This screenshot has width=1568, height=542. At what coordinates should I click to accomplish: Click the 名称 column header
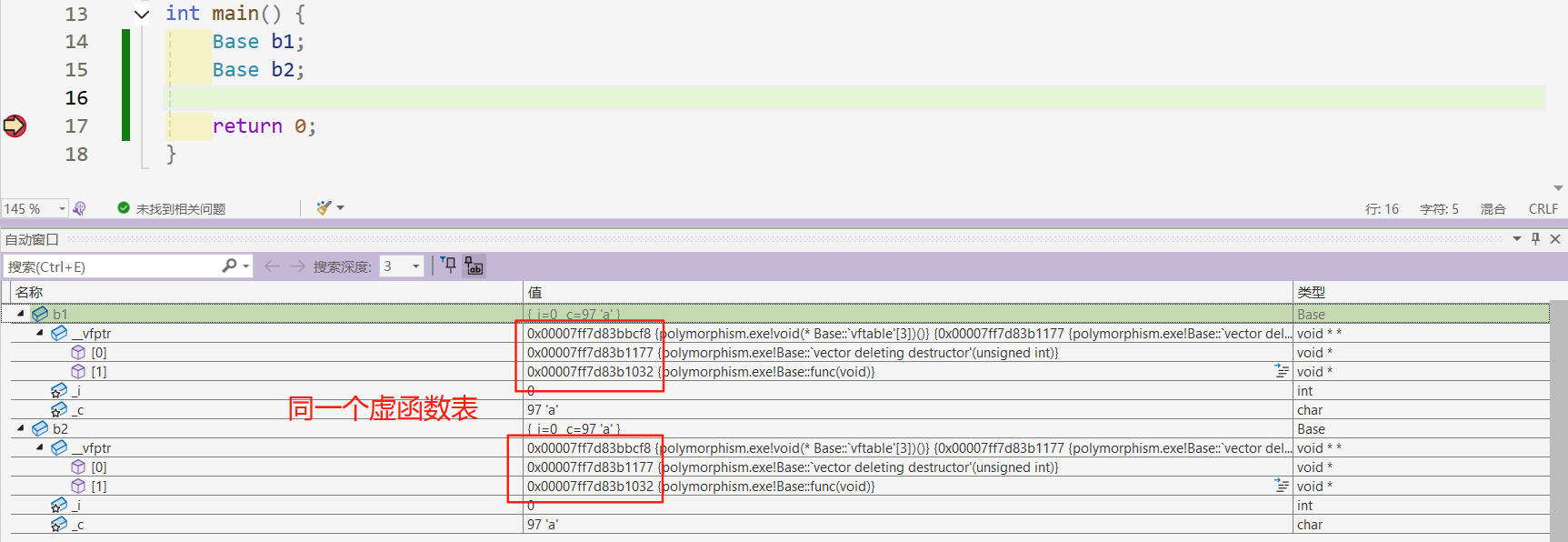tap(266, 292)
